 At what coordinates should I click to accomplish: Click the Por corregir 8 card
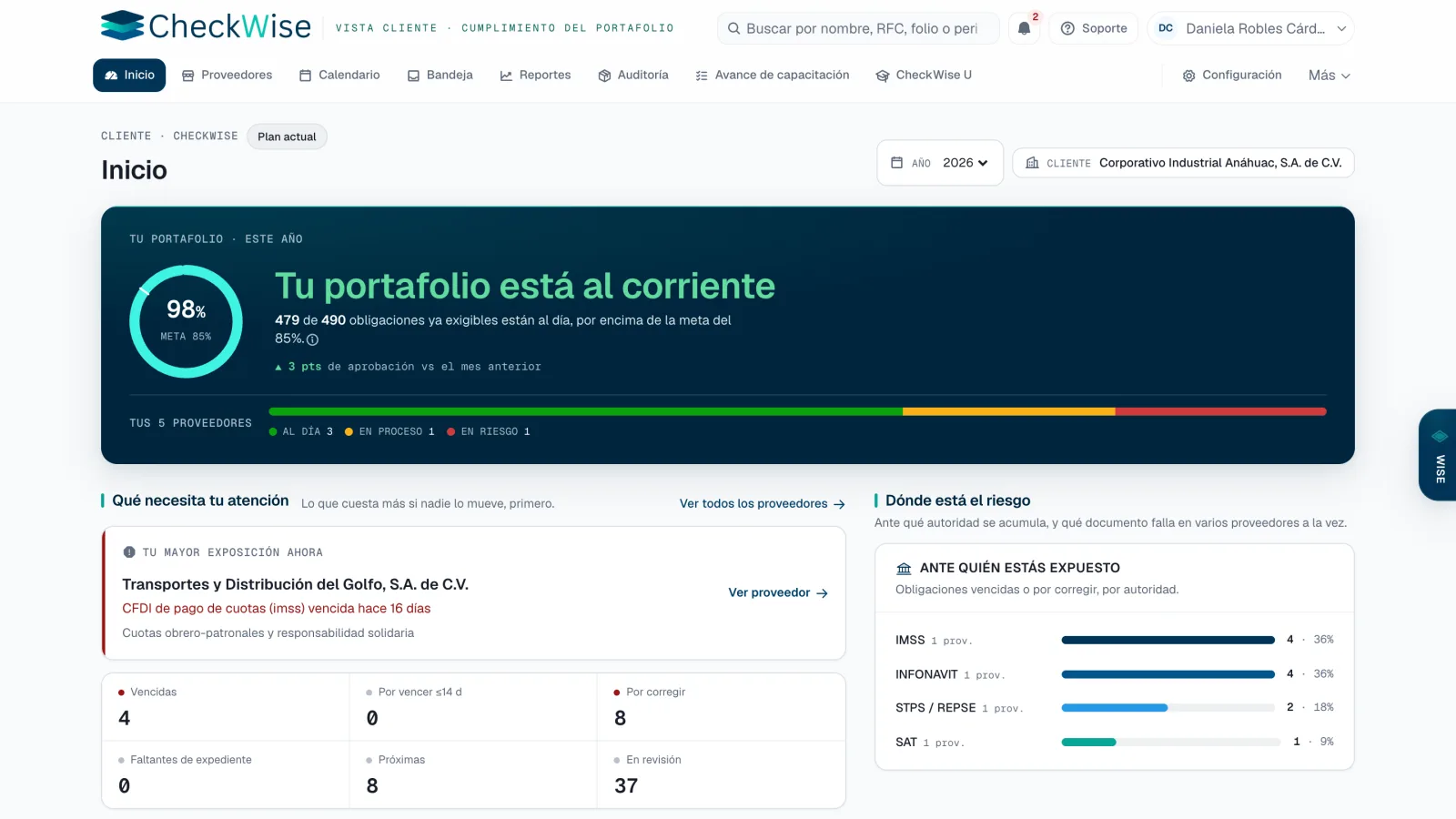[x=721, y=707]
